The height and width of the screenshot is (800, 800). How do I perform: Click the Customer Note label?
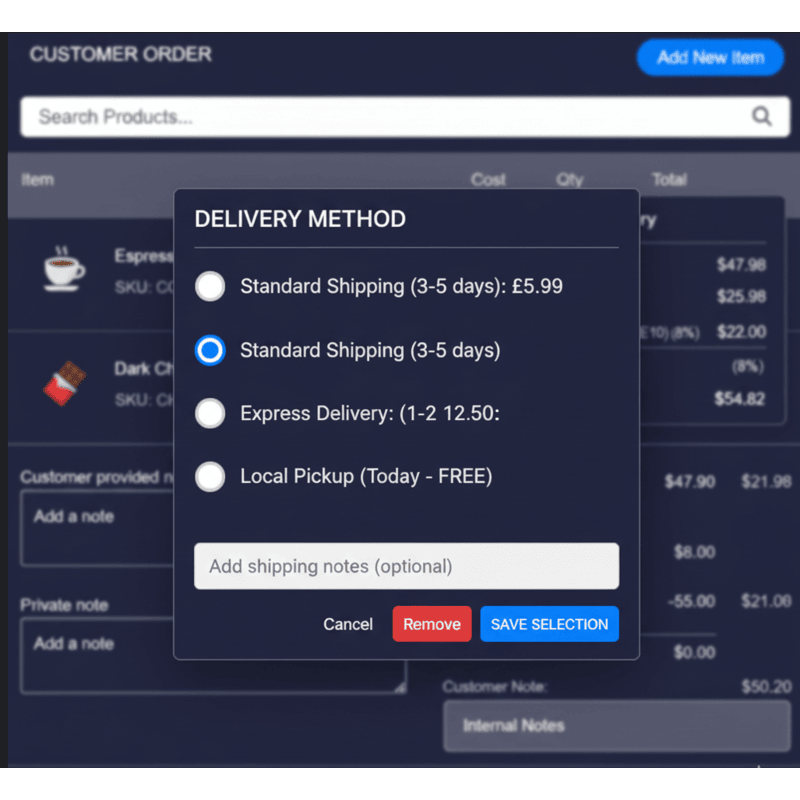(494, 687)
